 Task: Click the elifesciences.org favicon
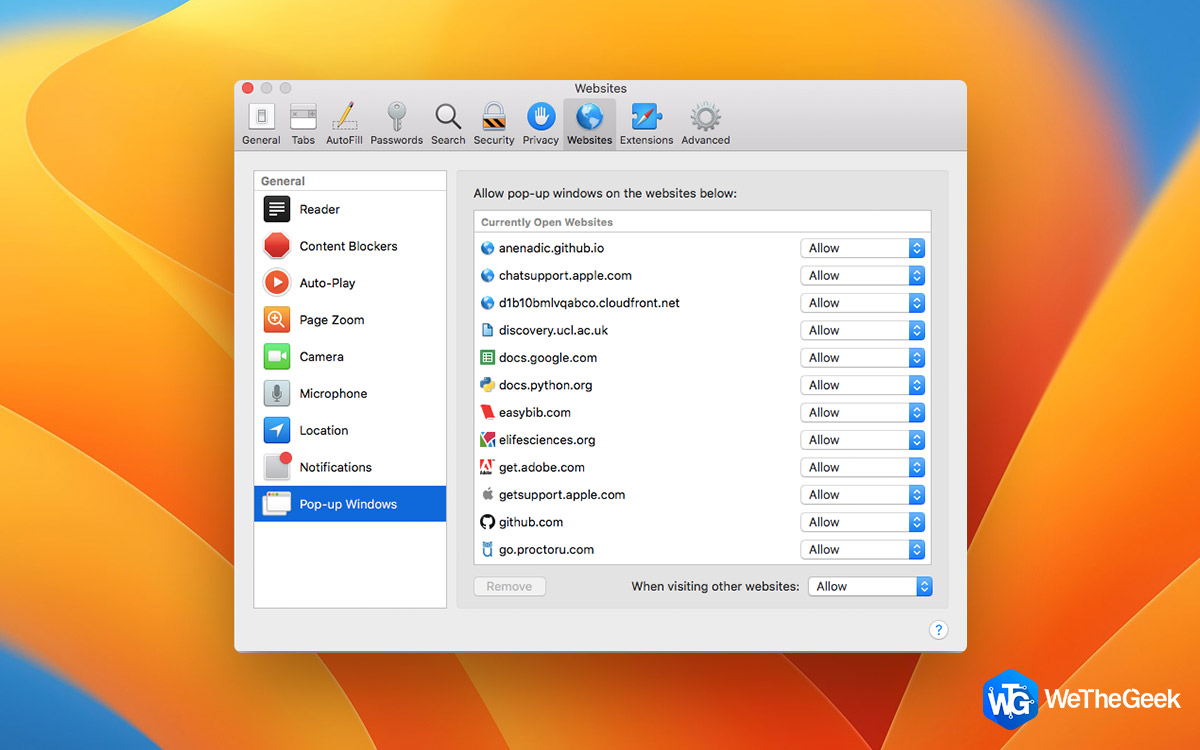(488, 440)
